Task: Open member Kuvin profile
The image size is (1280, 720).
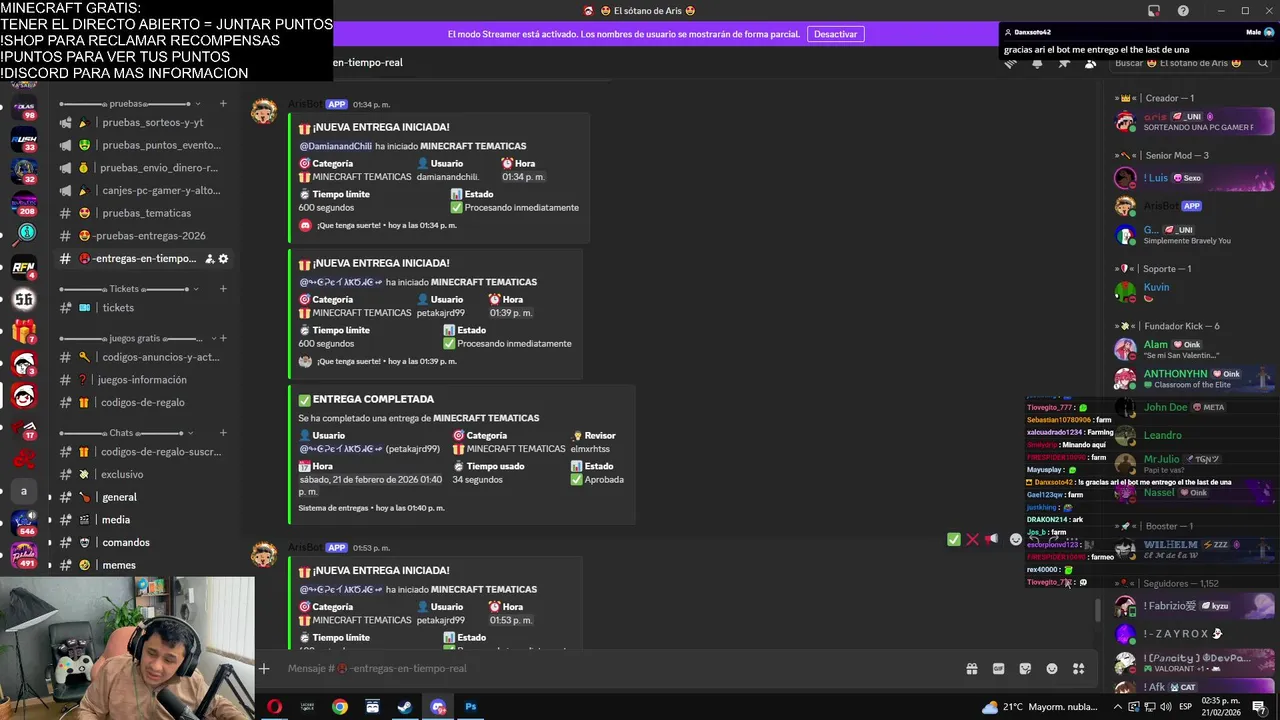Action: tap(1192, 292)
